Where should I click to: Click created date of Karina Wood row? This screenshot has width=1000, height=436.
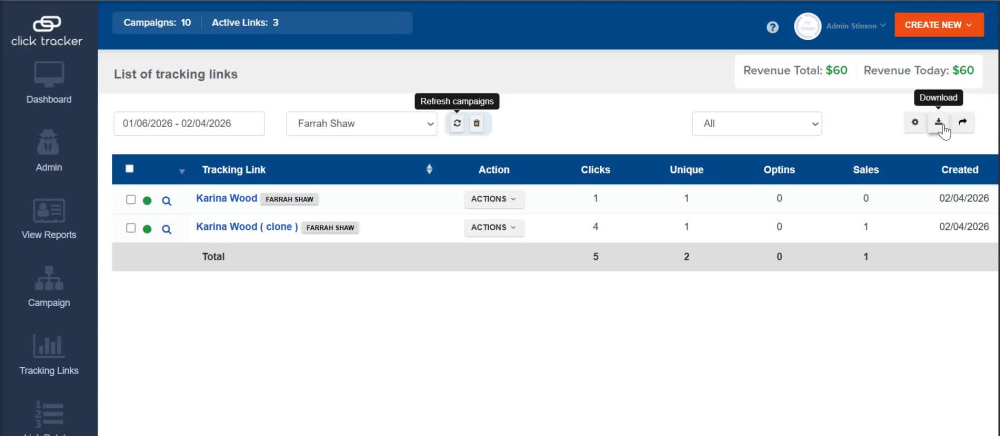pyautogui.click(x=964, y=198)
